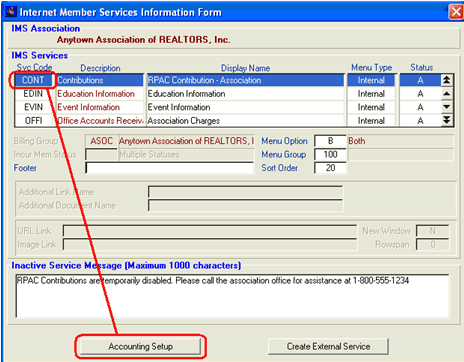Click Event Information in the Display Name column
Viewport: 464px width, 362px height.
click(x=245, y=107)
